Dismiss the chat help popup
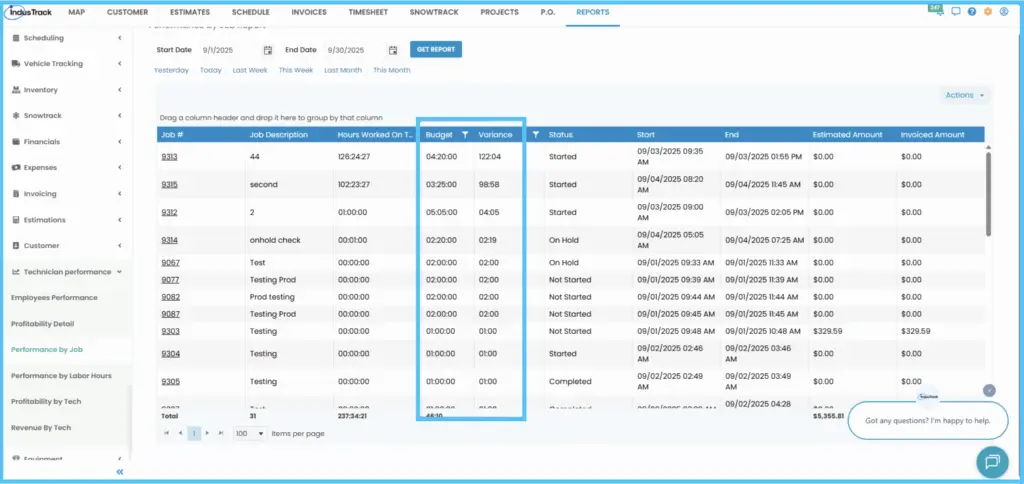Screen dimensions: 1024x484 point(989,391)
